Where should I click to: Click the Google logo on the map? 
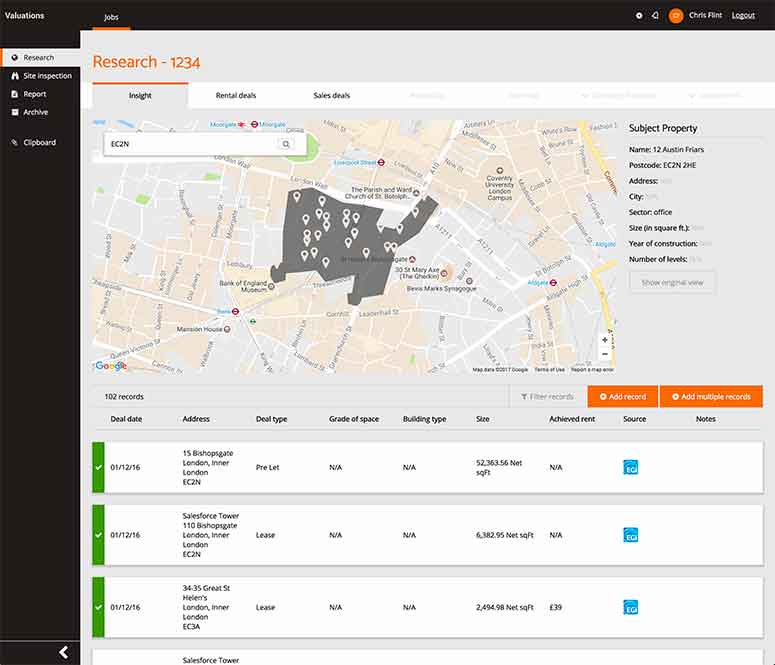click(x=111, y=365)
